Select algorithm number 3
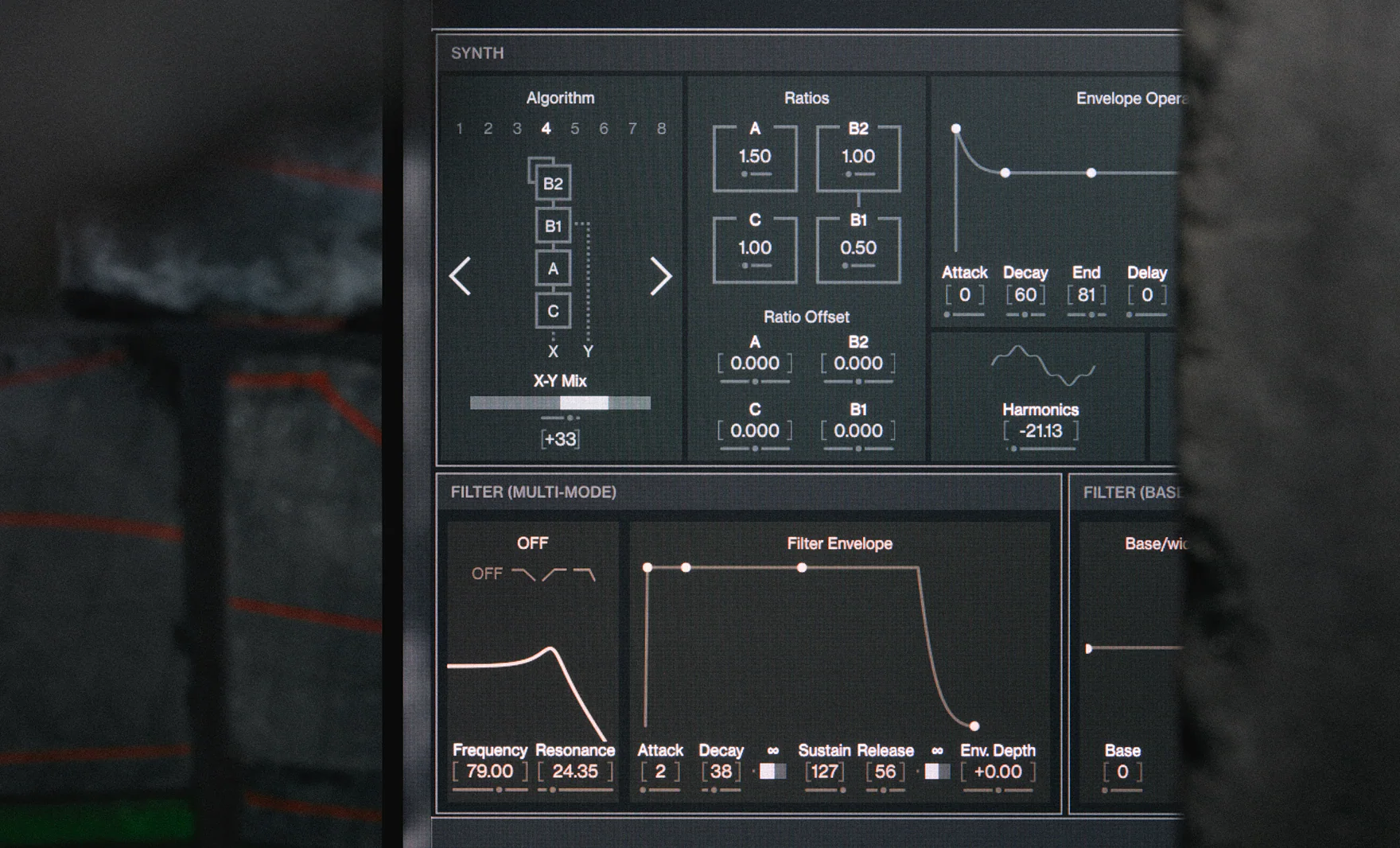The width and height of the screenshot is (1400, 848). [517, 129]
